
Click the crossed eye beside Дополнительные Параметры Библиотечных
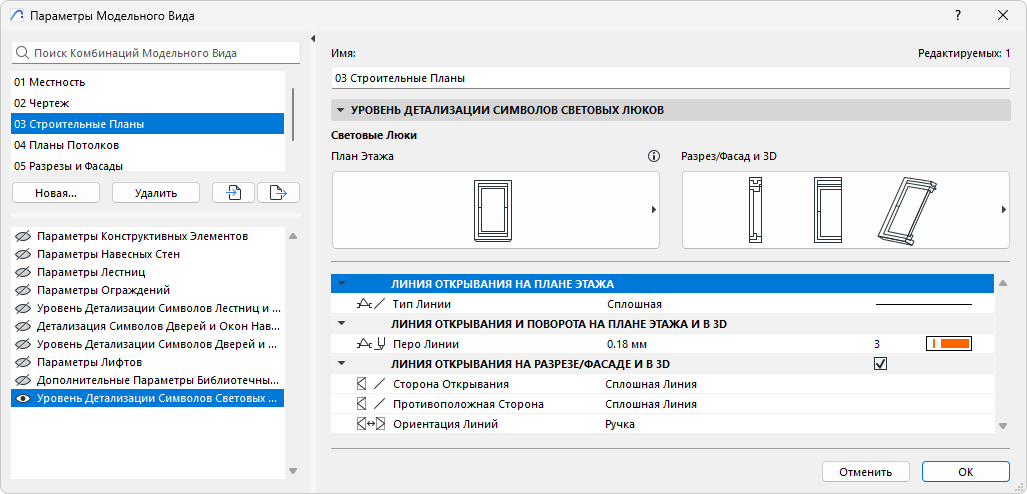(x=24, y=380)
